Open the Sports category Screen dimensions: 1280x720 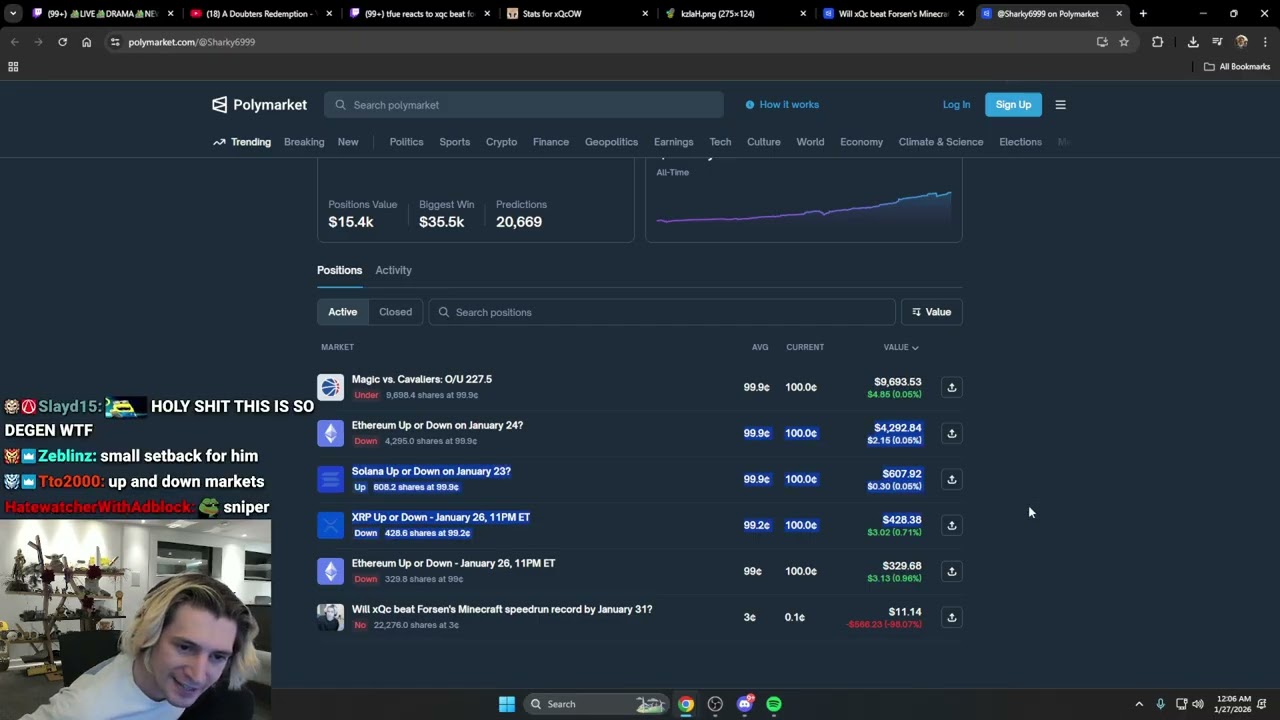pos(454,142)
